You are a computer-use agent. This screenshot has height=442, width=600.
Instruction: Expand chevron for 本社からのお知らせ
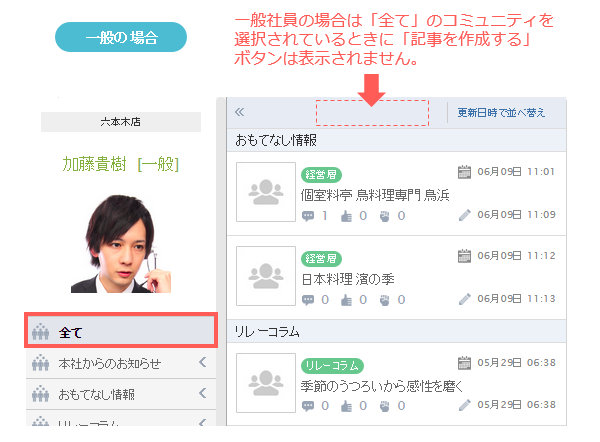[x=203, y=362]
